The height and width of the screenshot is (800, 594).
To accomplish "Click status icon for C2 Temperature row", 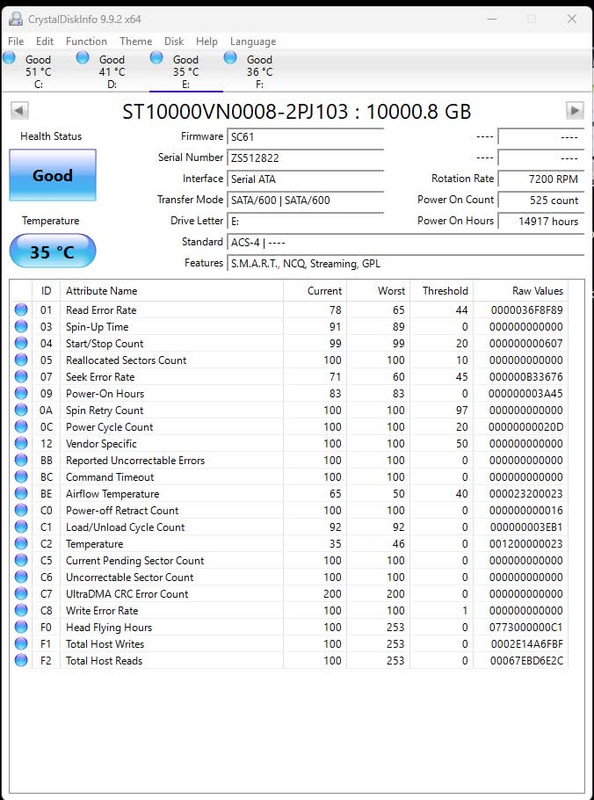I will coord(21,543).
